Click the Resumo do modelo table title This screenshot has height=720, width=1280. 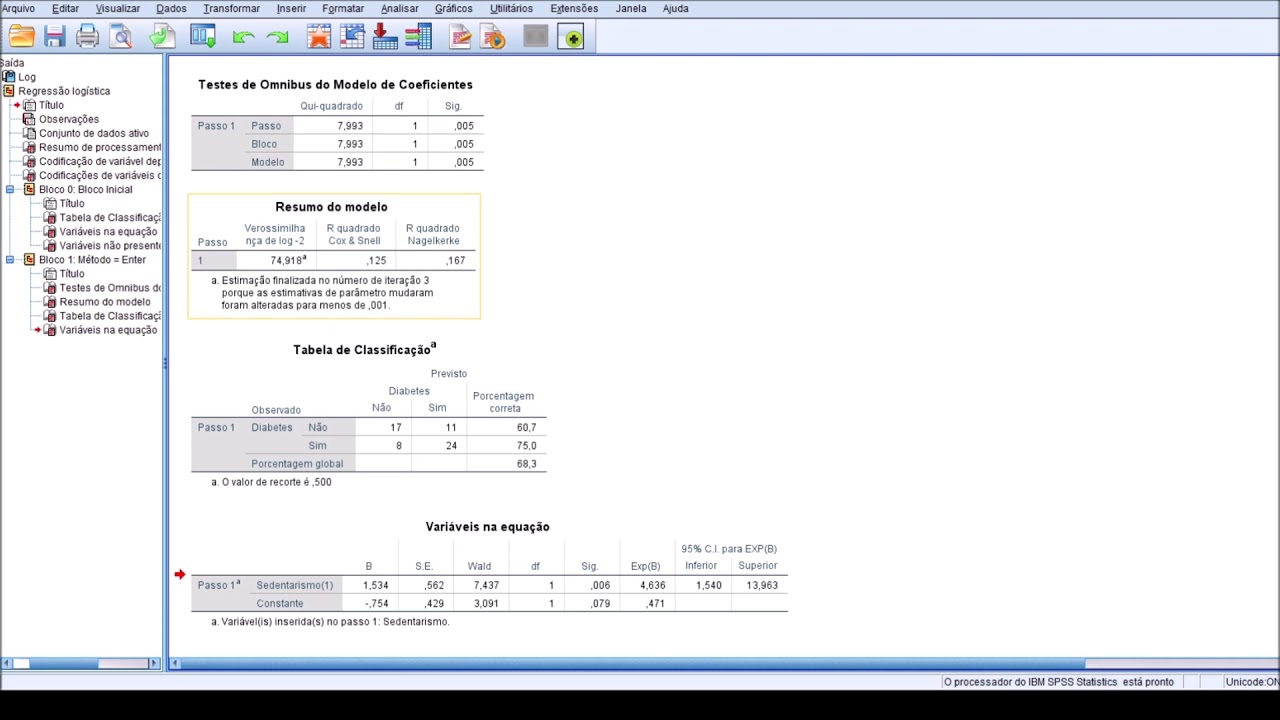tap(331, 207)
